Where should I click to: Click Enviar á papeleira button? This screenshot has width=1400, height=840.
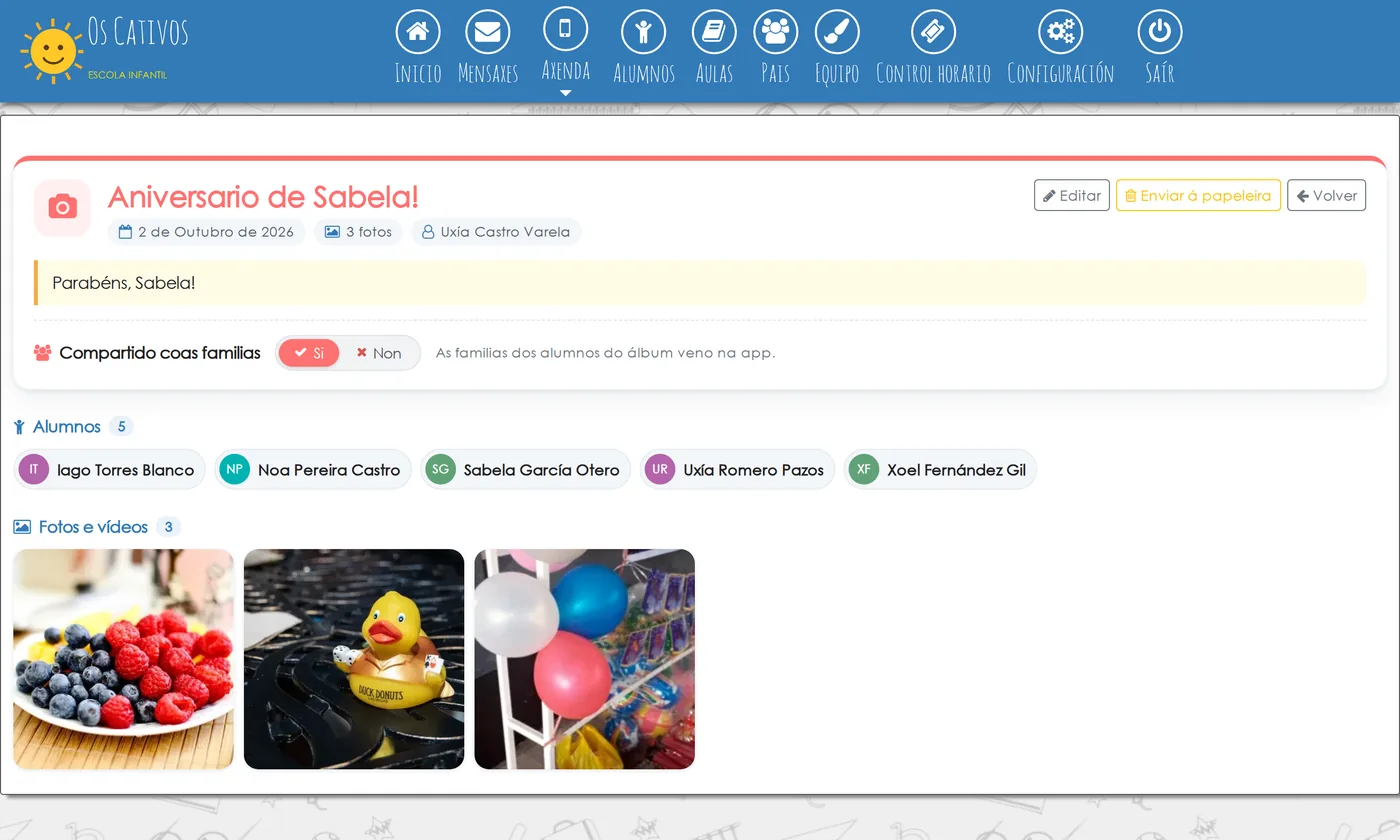pyautogui.click(x=1198, y=195)
